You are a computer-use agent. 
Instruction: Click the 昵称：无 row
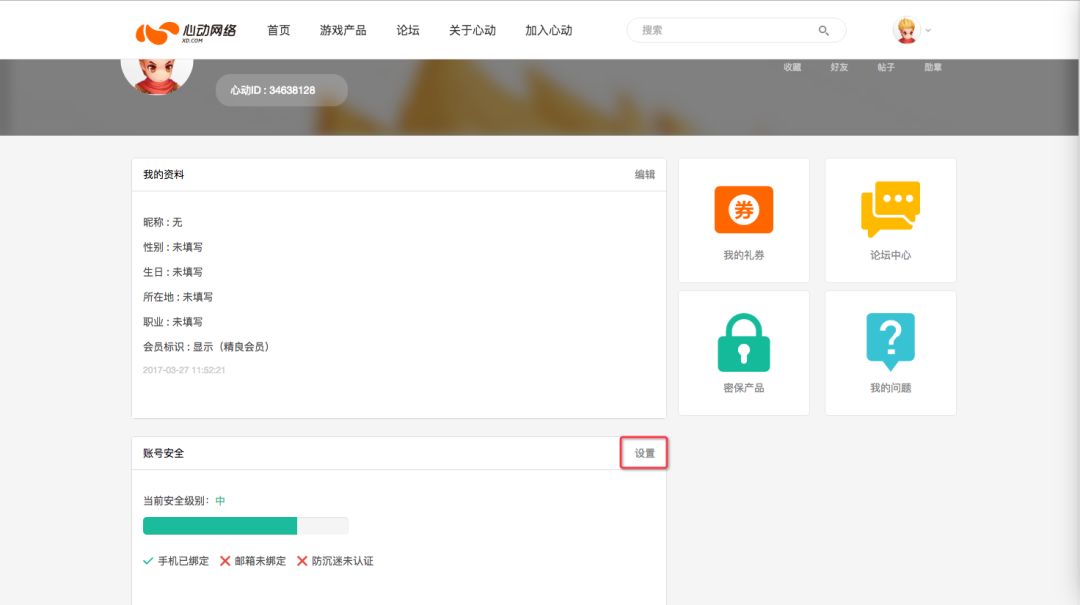point(163,222)
